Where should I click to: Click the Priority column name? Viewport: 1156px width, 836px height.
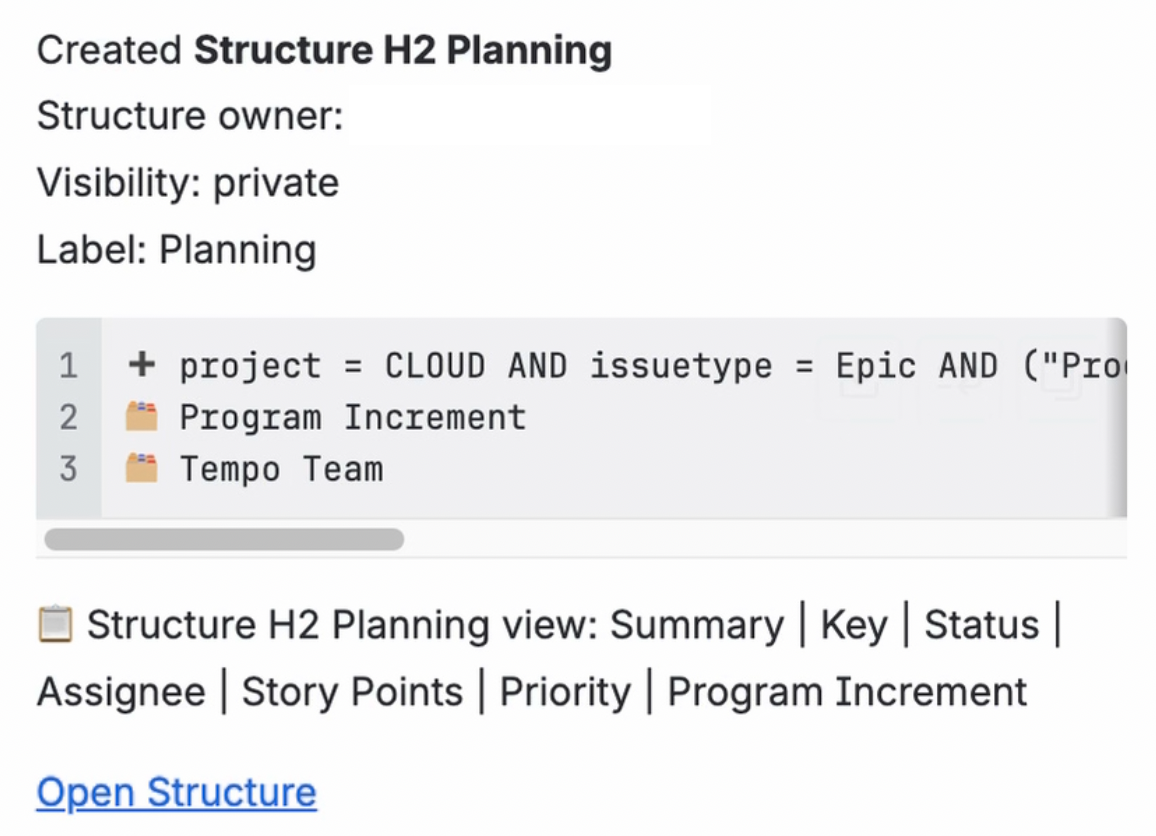[565, 692]
